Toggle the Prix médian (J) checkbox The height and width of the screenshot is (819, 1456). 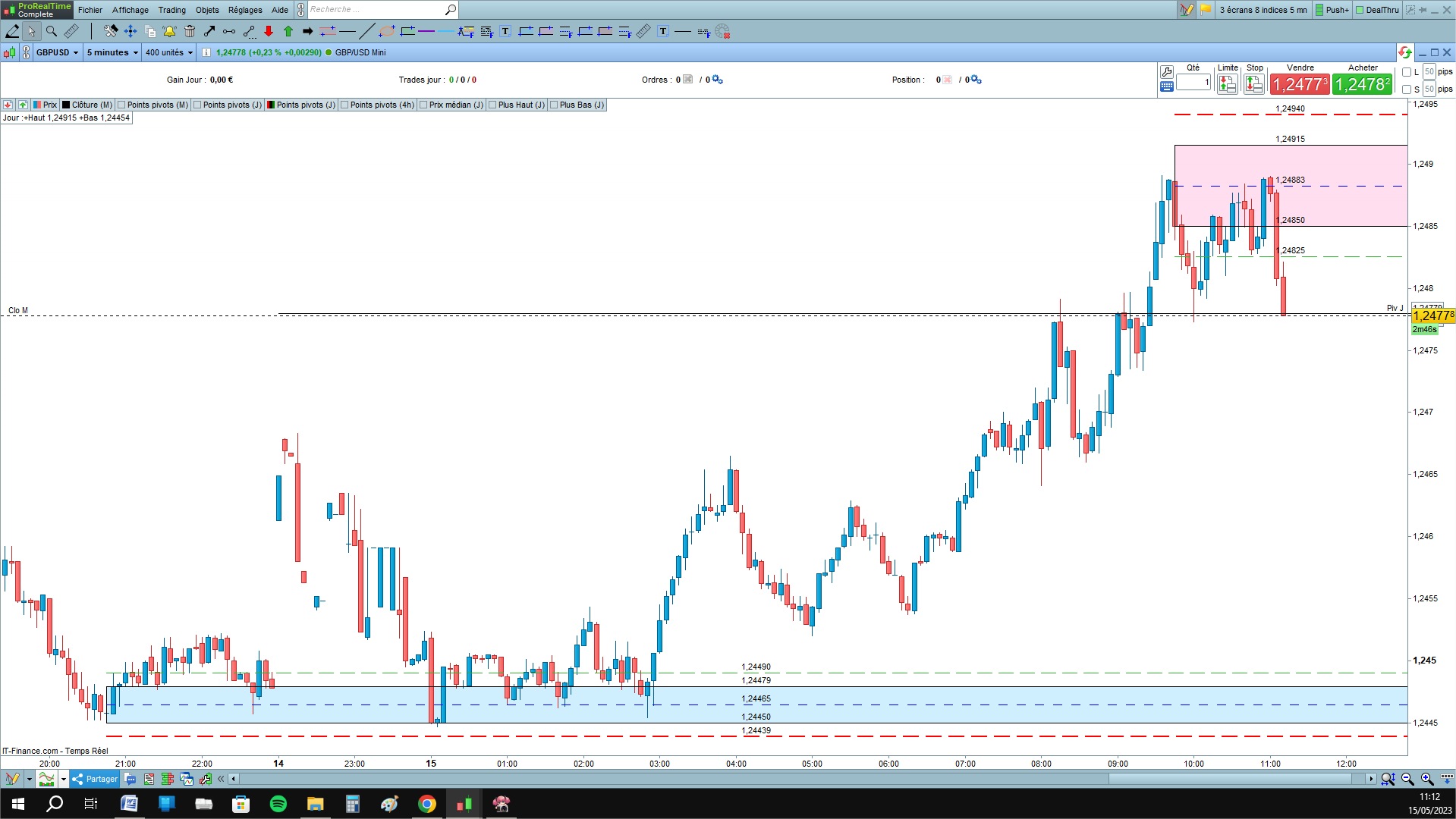[423, 105]
